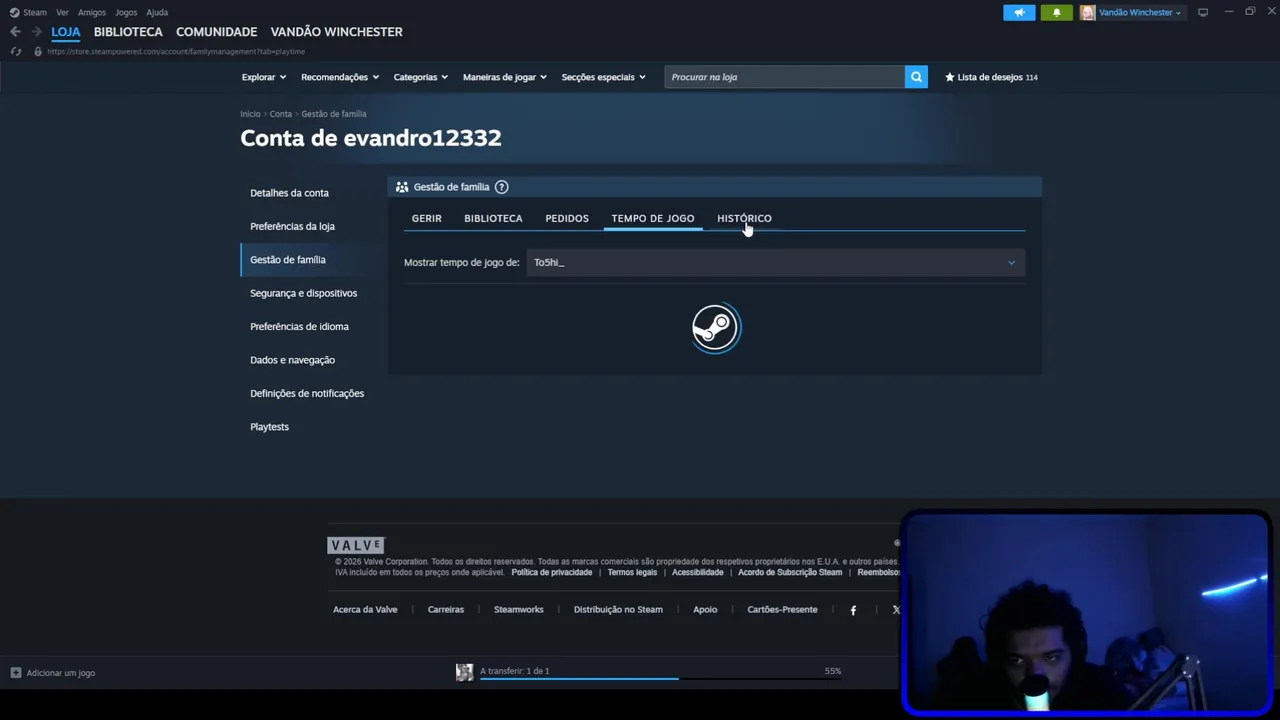This screenshot has height=720, width=1280.
Task: Open the Ajuda menu
Action: point(157,12)
